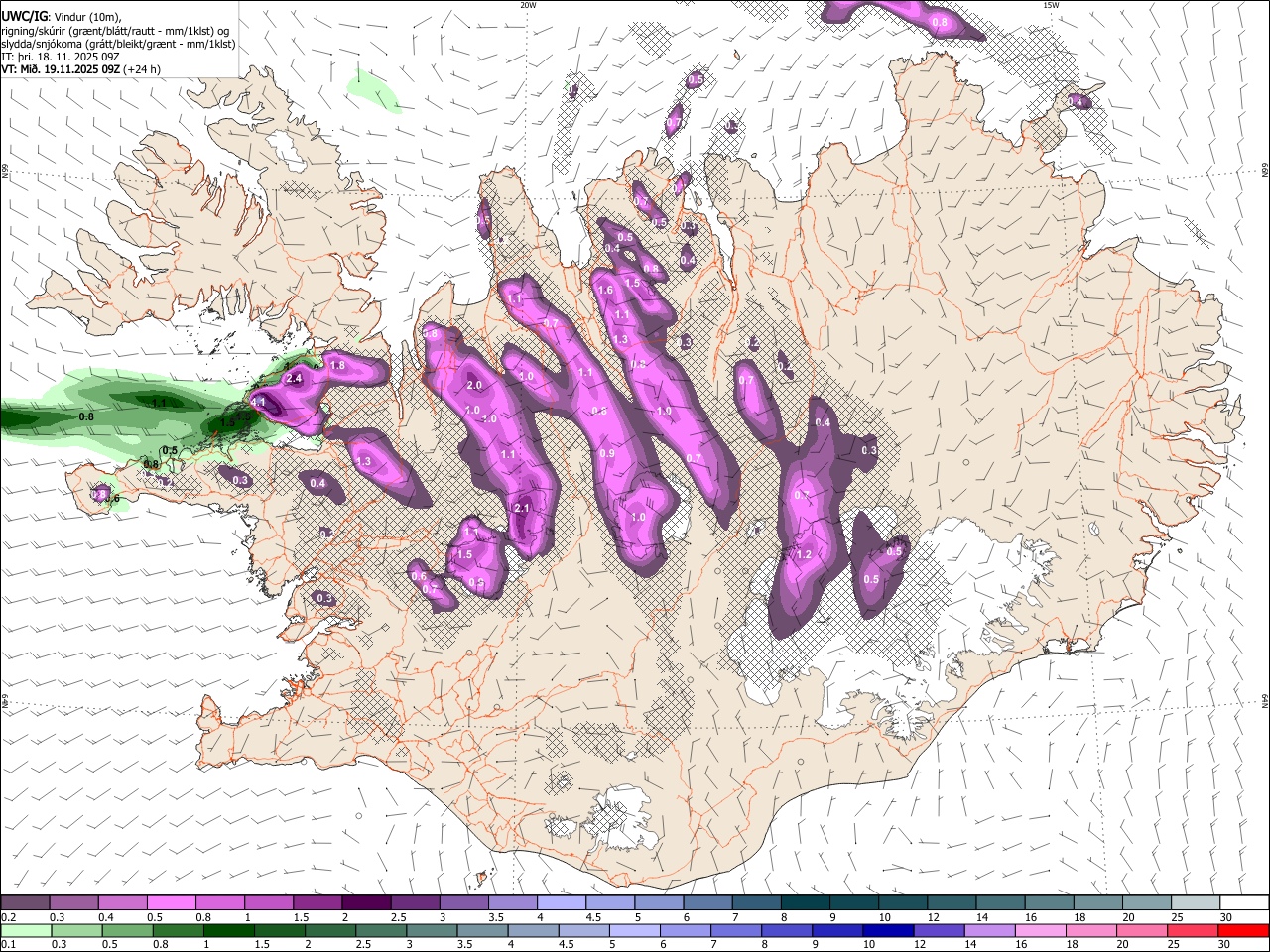Pick the dark mauve 0.2 snow scale swatch
The width and height of the screenshot is (1270, 952).
tap(25, 903)
